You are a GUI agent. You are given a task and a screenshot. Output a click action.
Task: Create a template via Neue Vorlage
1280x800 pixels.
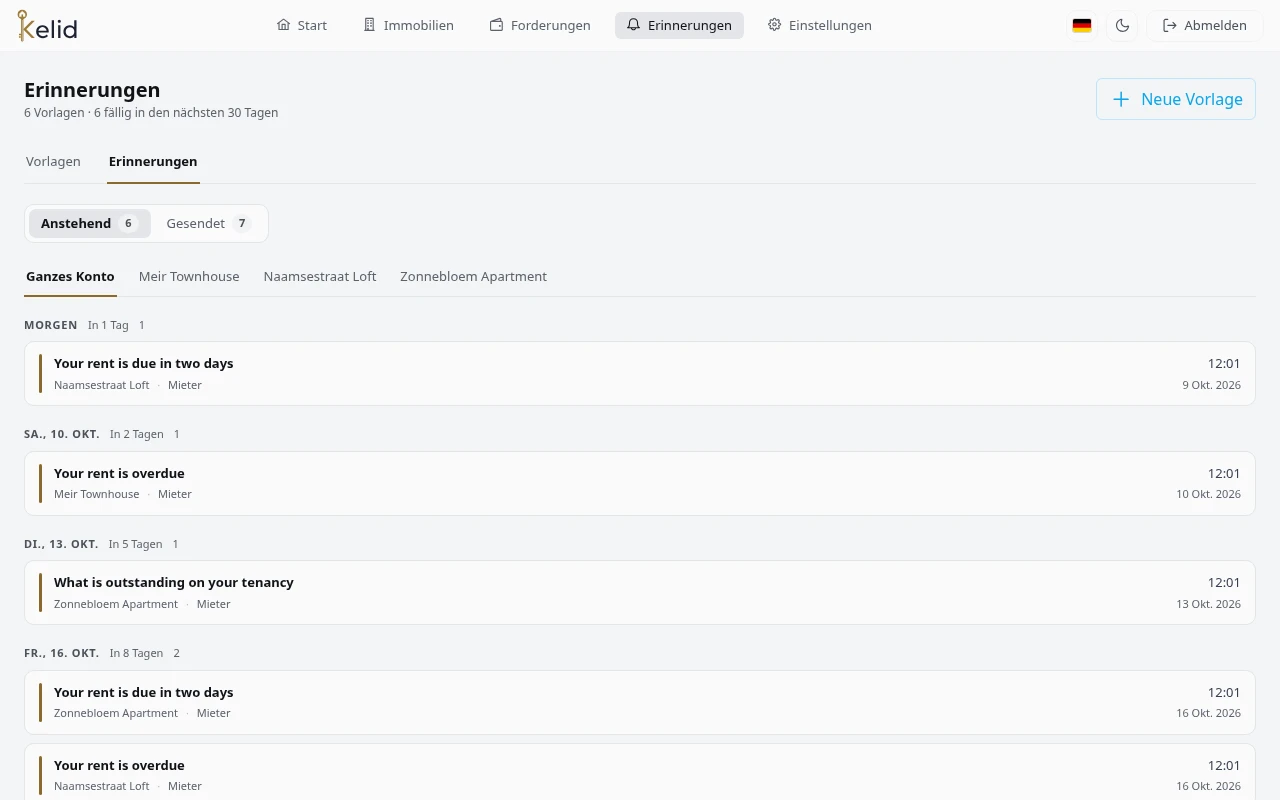[1176, 99]
